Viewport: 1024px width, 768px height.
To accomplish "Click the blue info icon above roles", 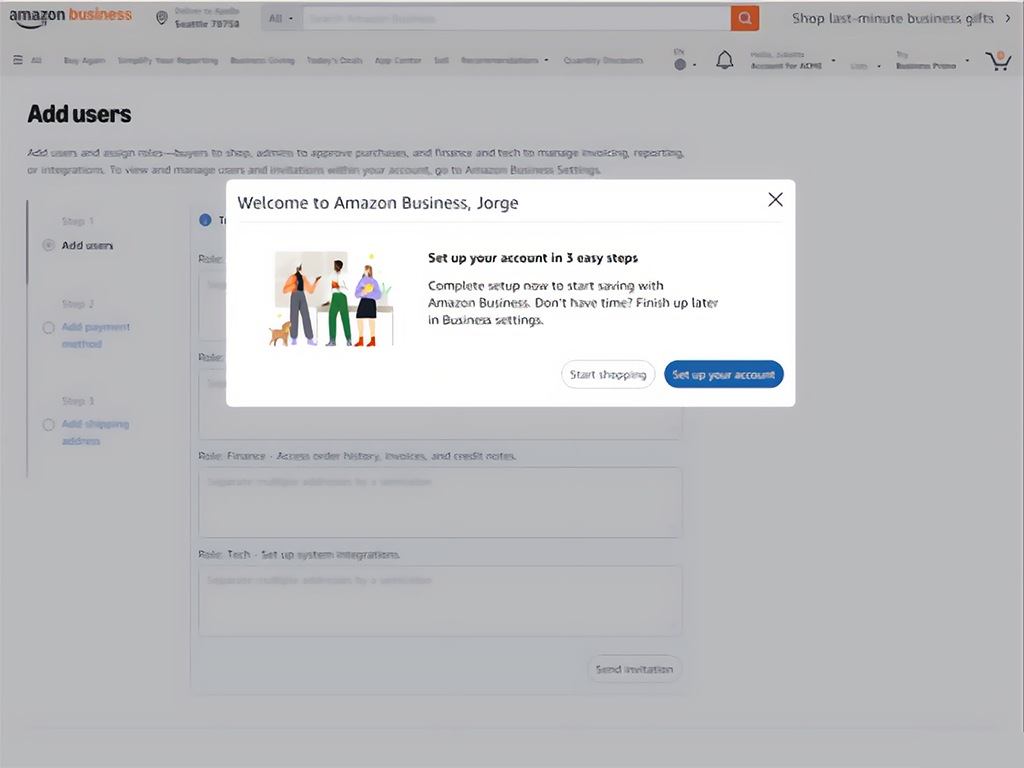I will (x=205, y=220).
